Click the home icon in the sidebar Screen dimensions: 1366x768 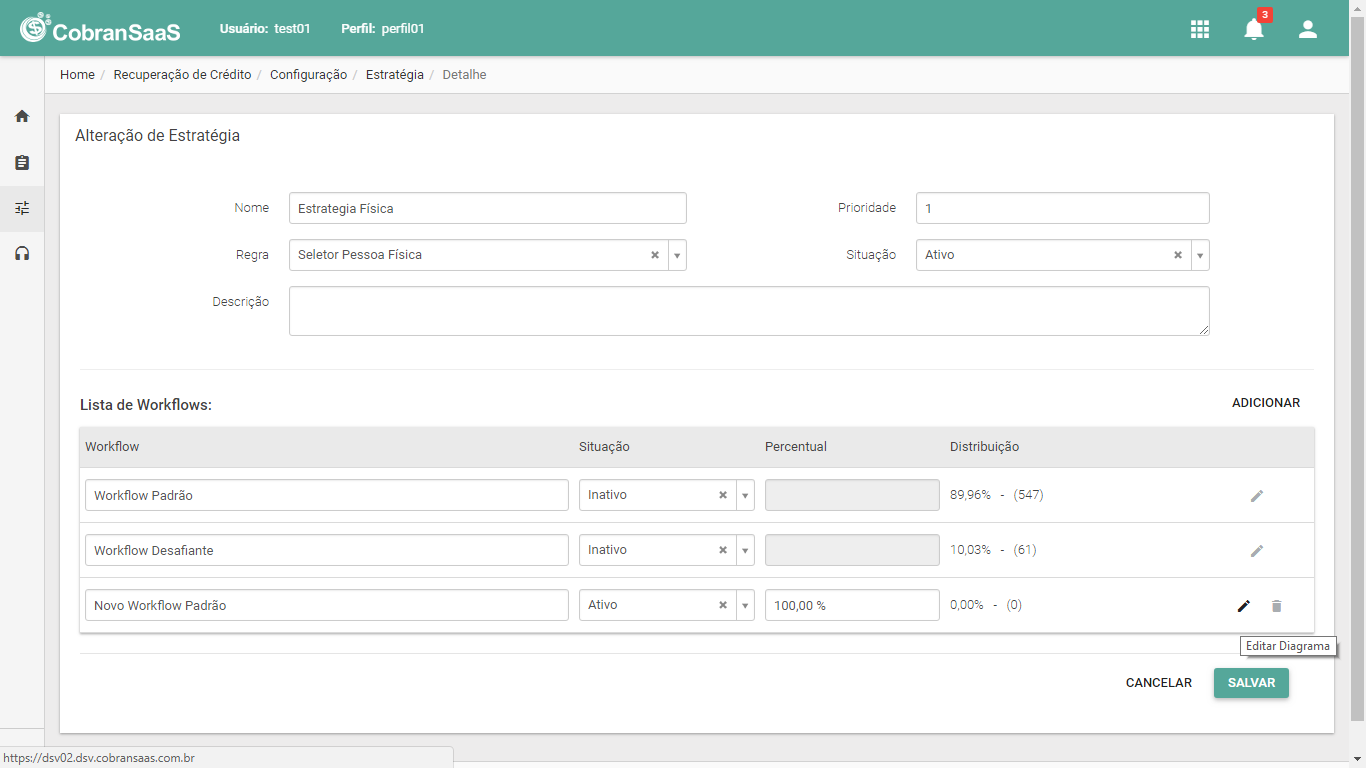[22, 116]
